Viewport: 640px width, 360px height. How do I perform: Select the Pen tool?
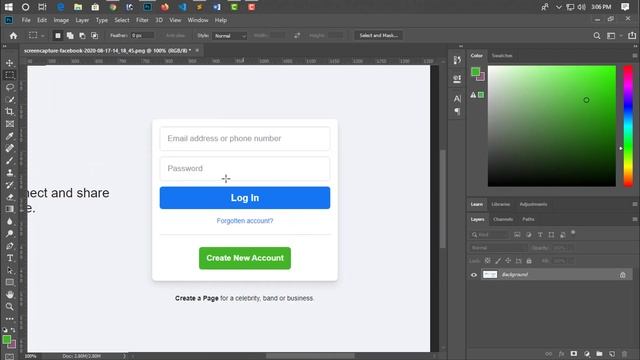10,246
